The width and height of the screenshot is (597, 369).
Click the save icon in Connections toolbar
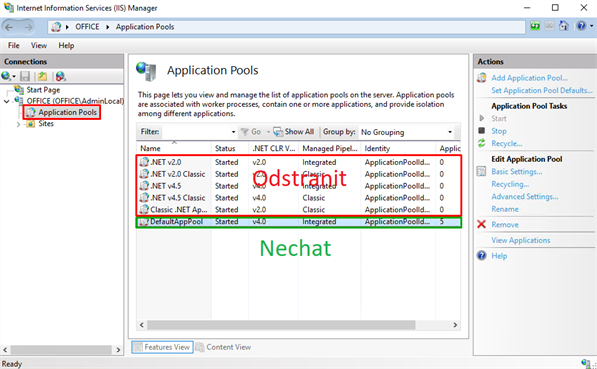25,76
